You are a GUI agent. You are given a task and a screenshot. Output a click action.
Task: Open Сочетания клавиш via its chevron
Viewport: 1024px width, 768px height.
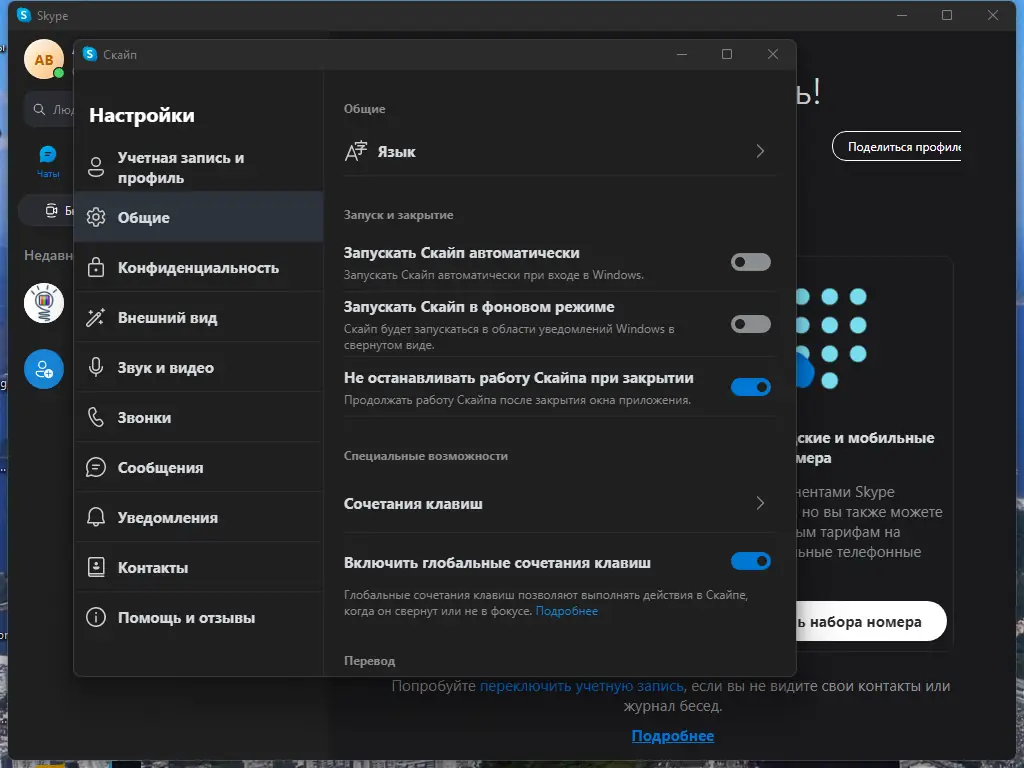click(759, 503)
